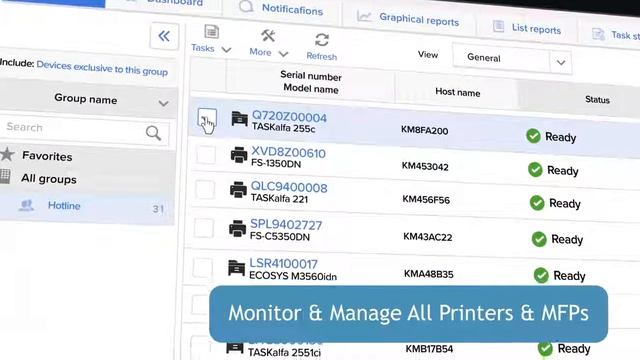Click the printer icon for SPL9402727
This screenshot has width=640, height=360.
tap(238, 228)
